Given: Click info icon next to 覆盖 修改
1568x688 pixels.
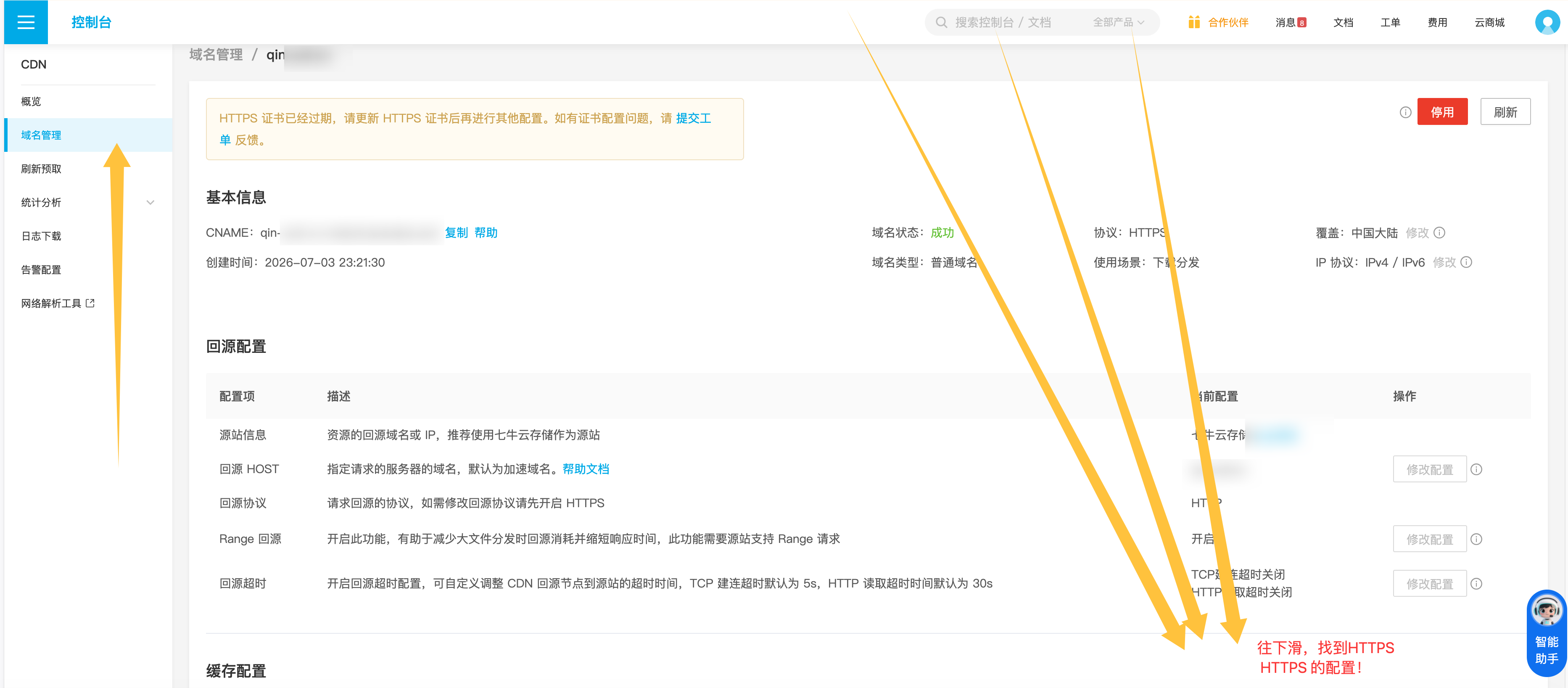Looking at the screenshot, I should coord(1439,233).
